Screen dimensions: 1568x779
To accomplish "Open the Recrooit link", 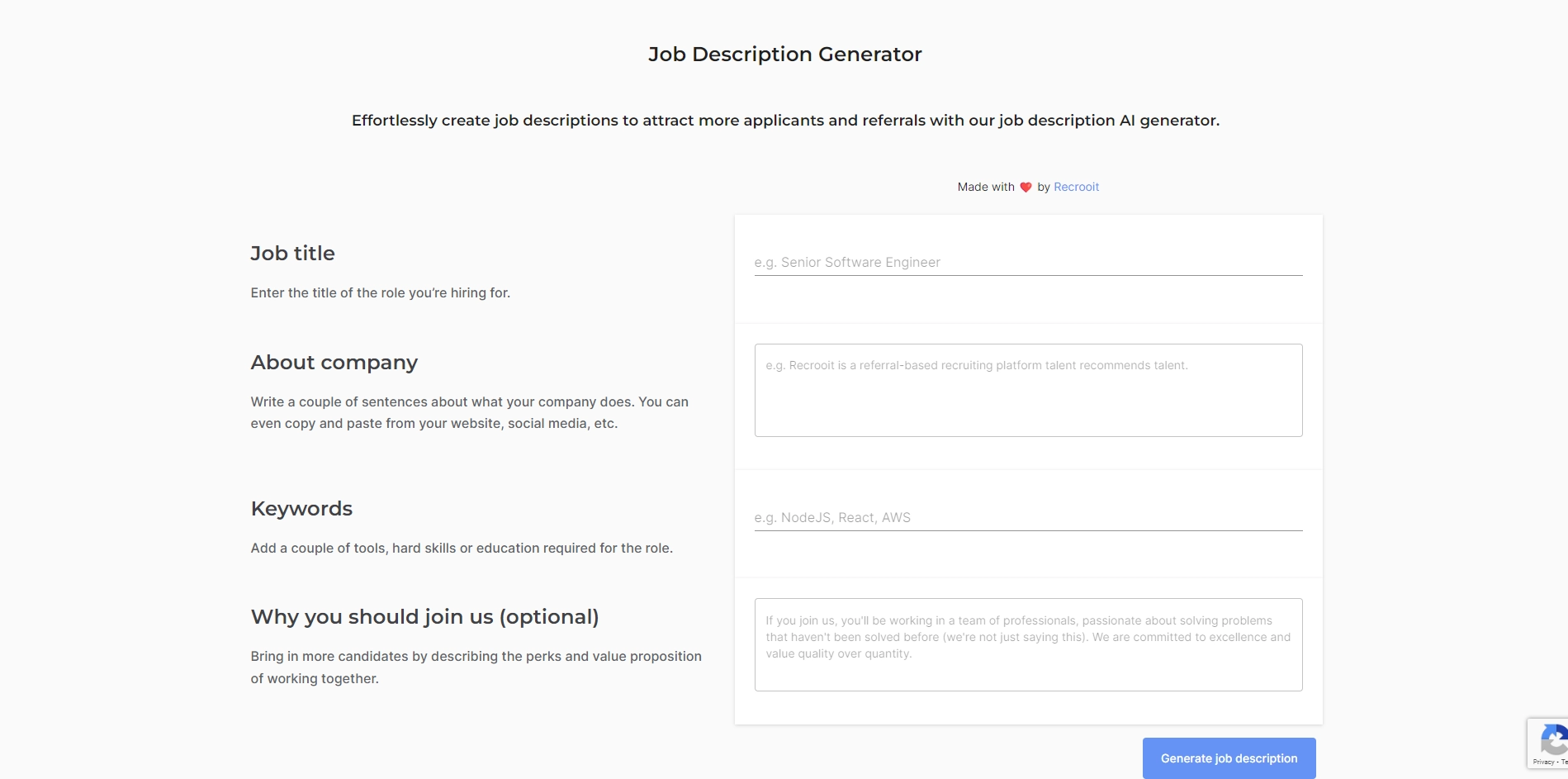I will 1076,187.
